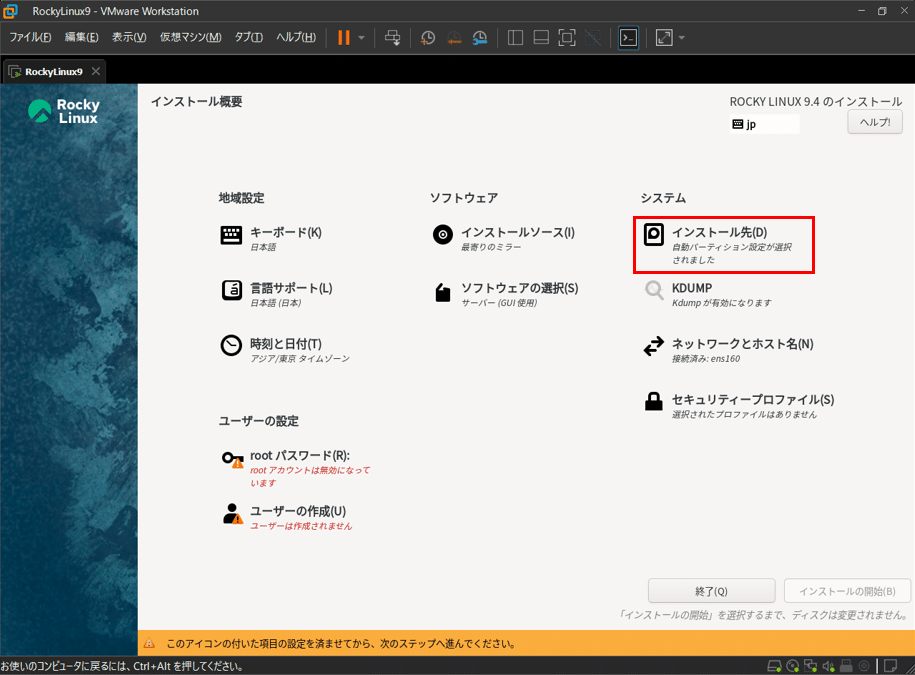915x675 pixels.
Task: Click the stretch guest display icon
Action: [664, 37]
